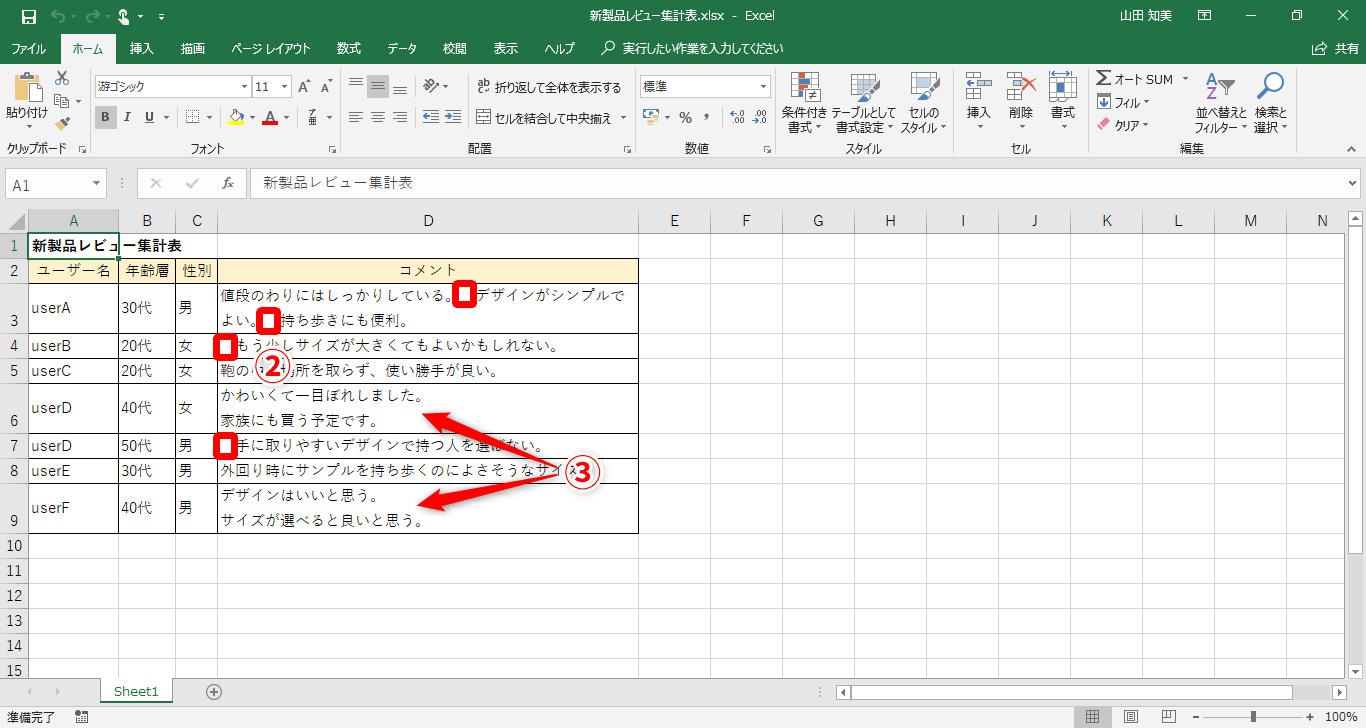Click the 書式 format cells button
1366x728 pixels.
click(x=1062, y=102)
